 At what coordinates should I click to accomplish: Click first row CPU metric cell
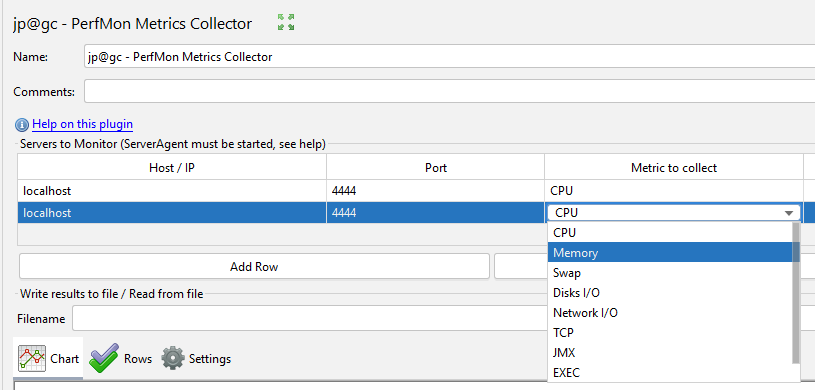[x=674, y=191]
